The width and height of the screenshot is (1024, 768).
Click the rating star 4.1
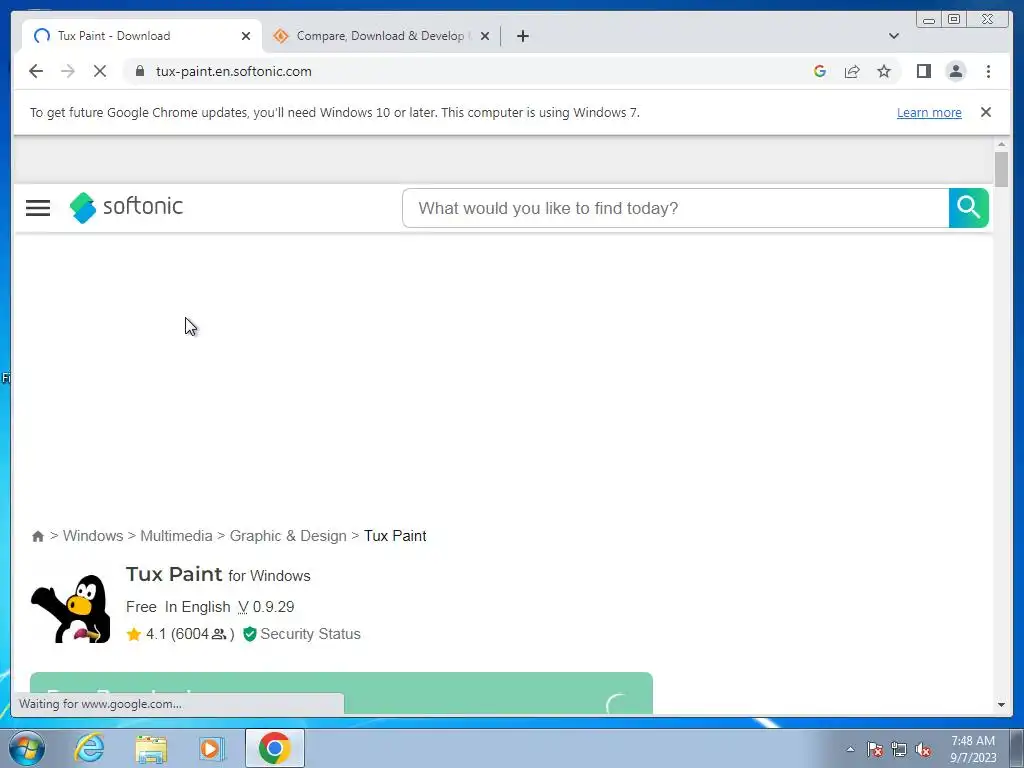pyautogui.click(x=134, y=634)
